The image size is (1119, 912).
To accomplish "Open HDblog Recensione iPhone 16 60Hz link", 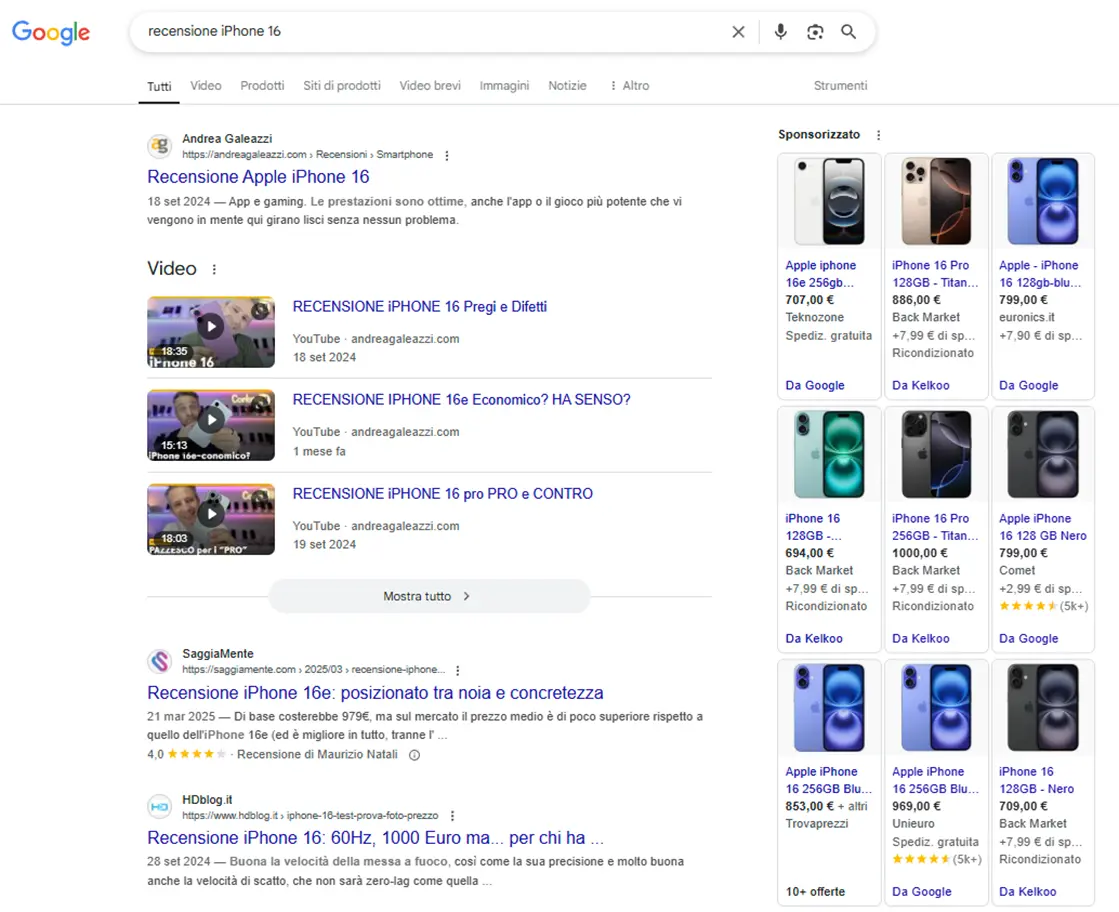I will (x=375, y=838).
